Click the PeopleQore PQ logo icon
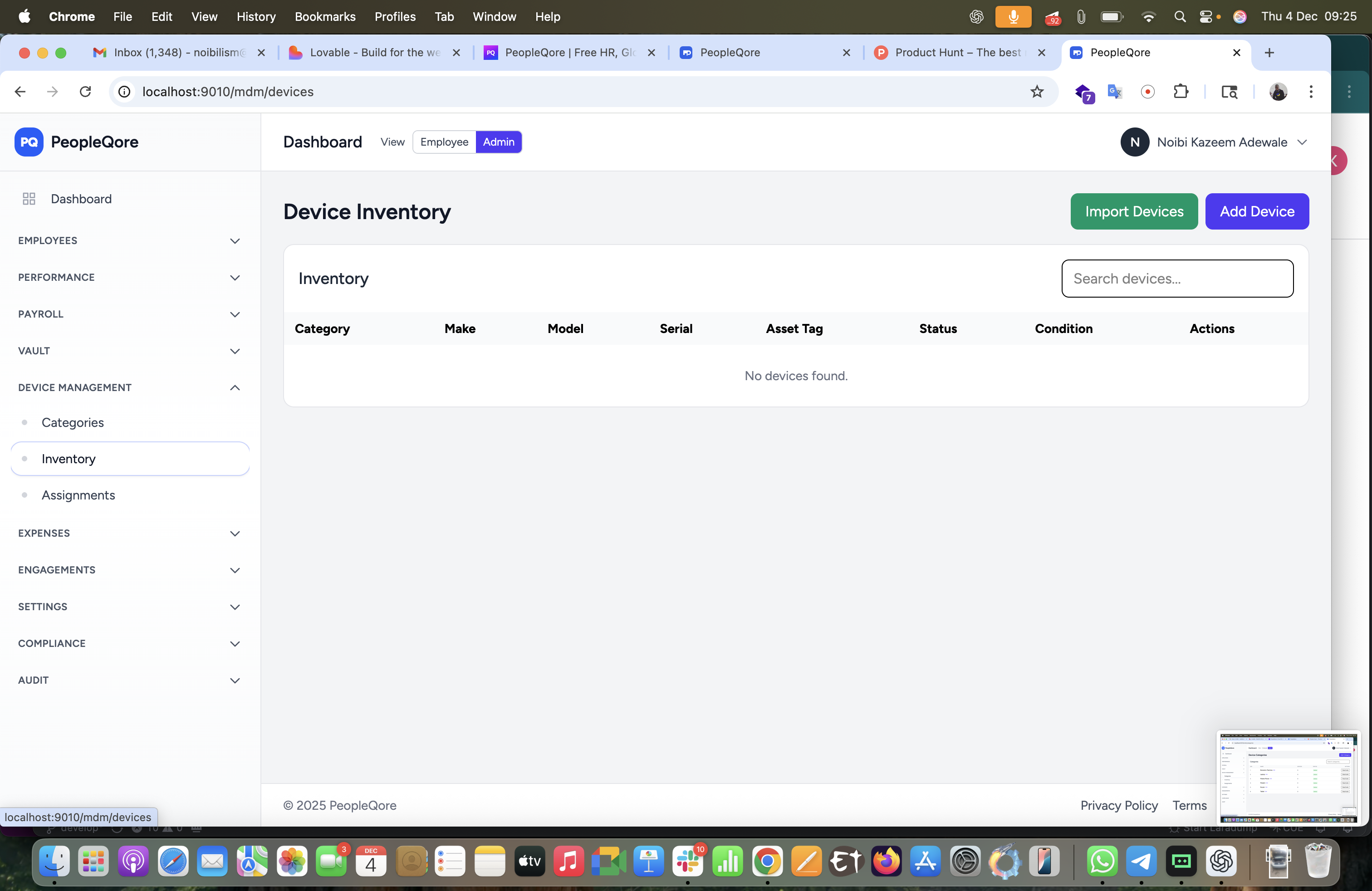 click(x=29, y=142)
